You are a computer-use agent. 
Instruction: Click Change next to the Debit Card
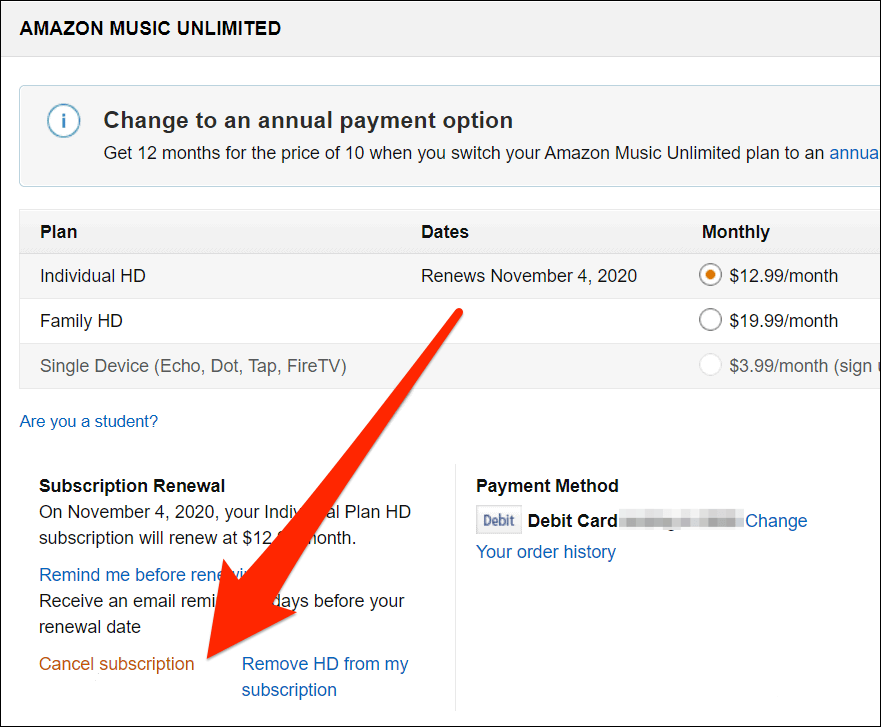(776, 521)
